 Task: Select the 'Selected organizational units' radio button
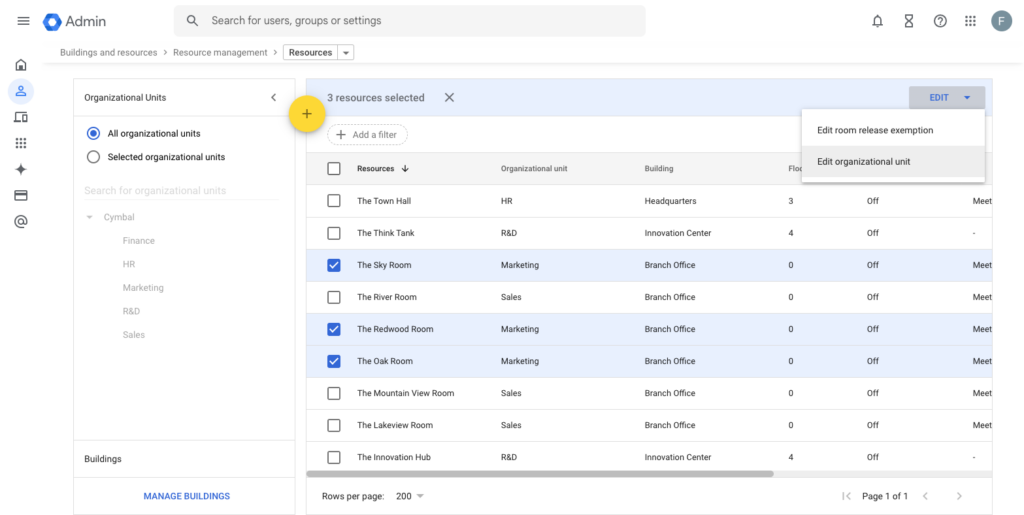point(94,157)
